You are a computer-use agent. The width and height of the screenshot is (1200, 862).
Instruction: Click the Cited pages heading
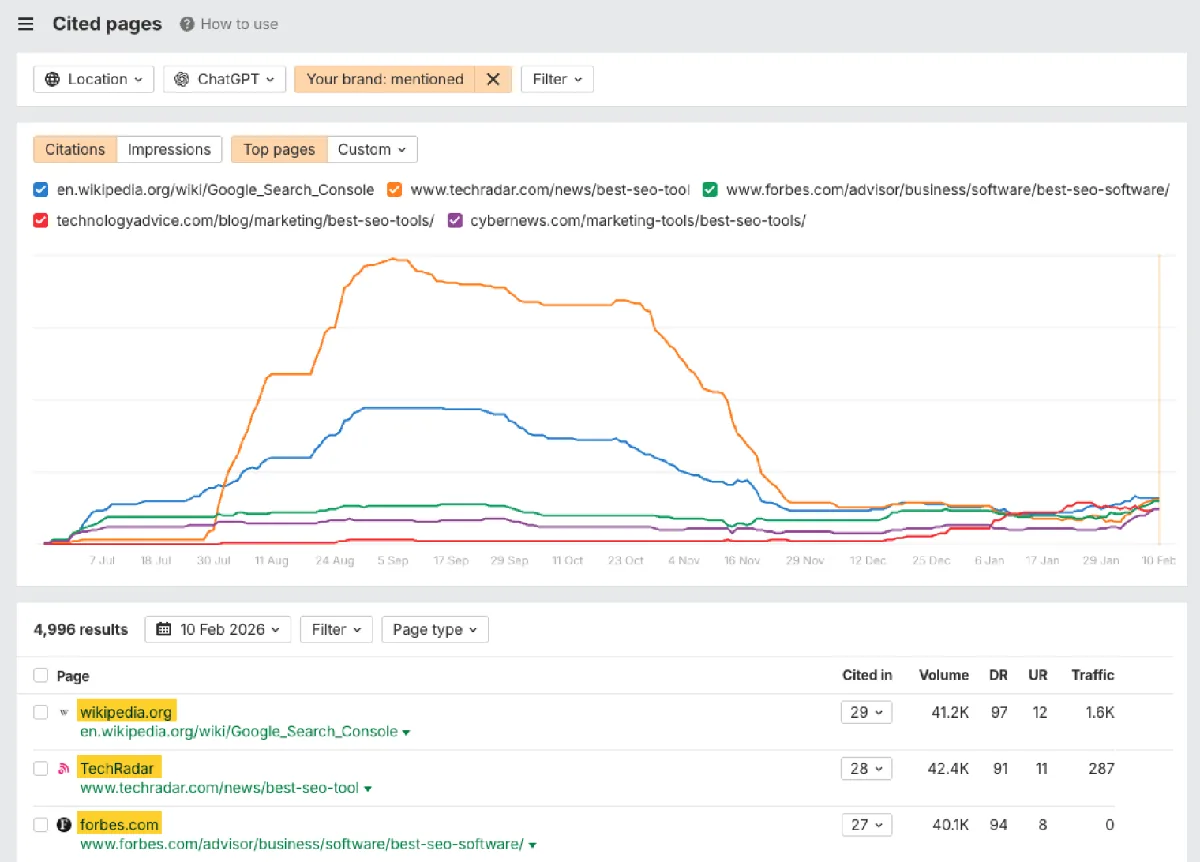tap(107, 24)
